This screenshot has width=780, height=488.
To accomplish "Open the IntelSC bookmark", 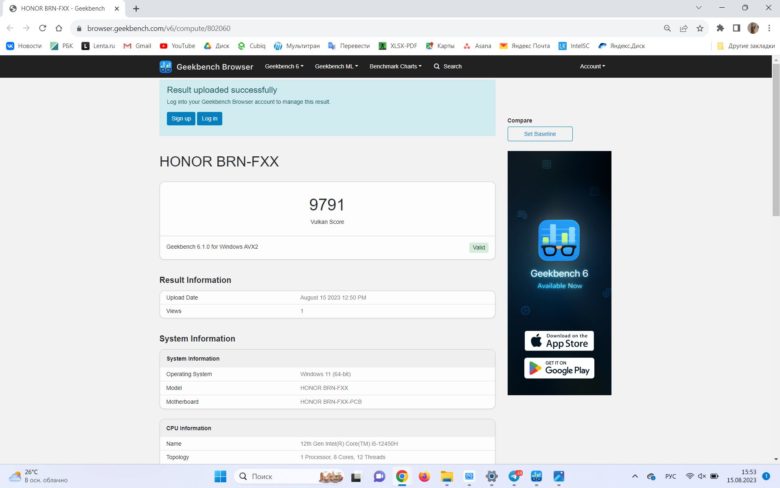I will [x=574, y=46].
